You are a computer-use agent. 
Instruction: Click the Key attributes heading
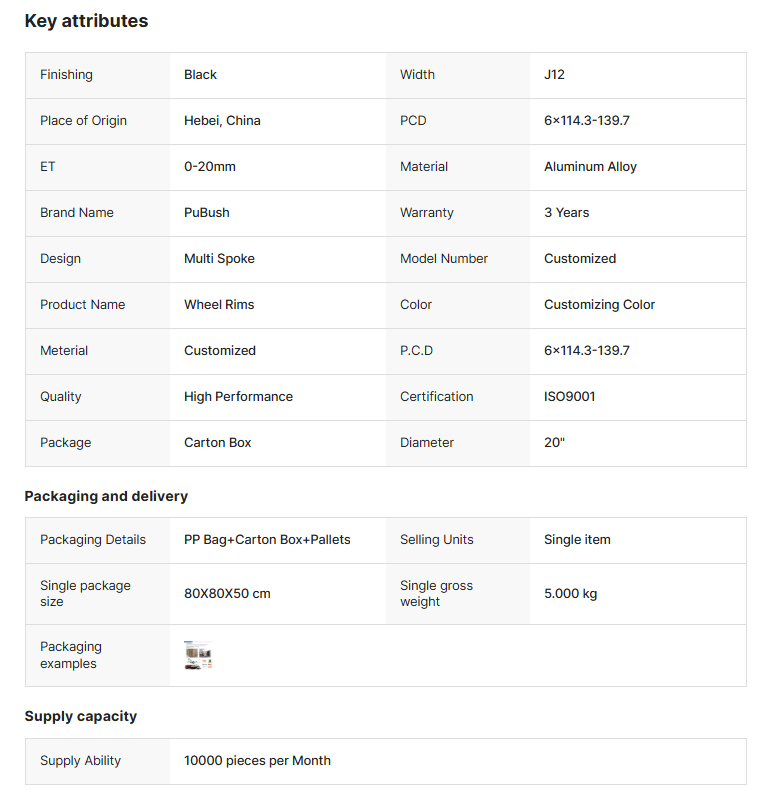click(86, 21)
